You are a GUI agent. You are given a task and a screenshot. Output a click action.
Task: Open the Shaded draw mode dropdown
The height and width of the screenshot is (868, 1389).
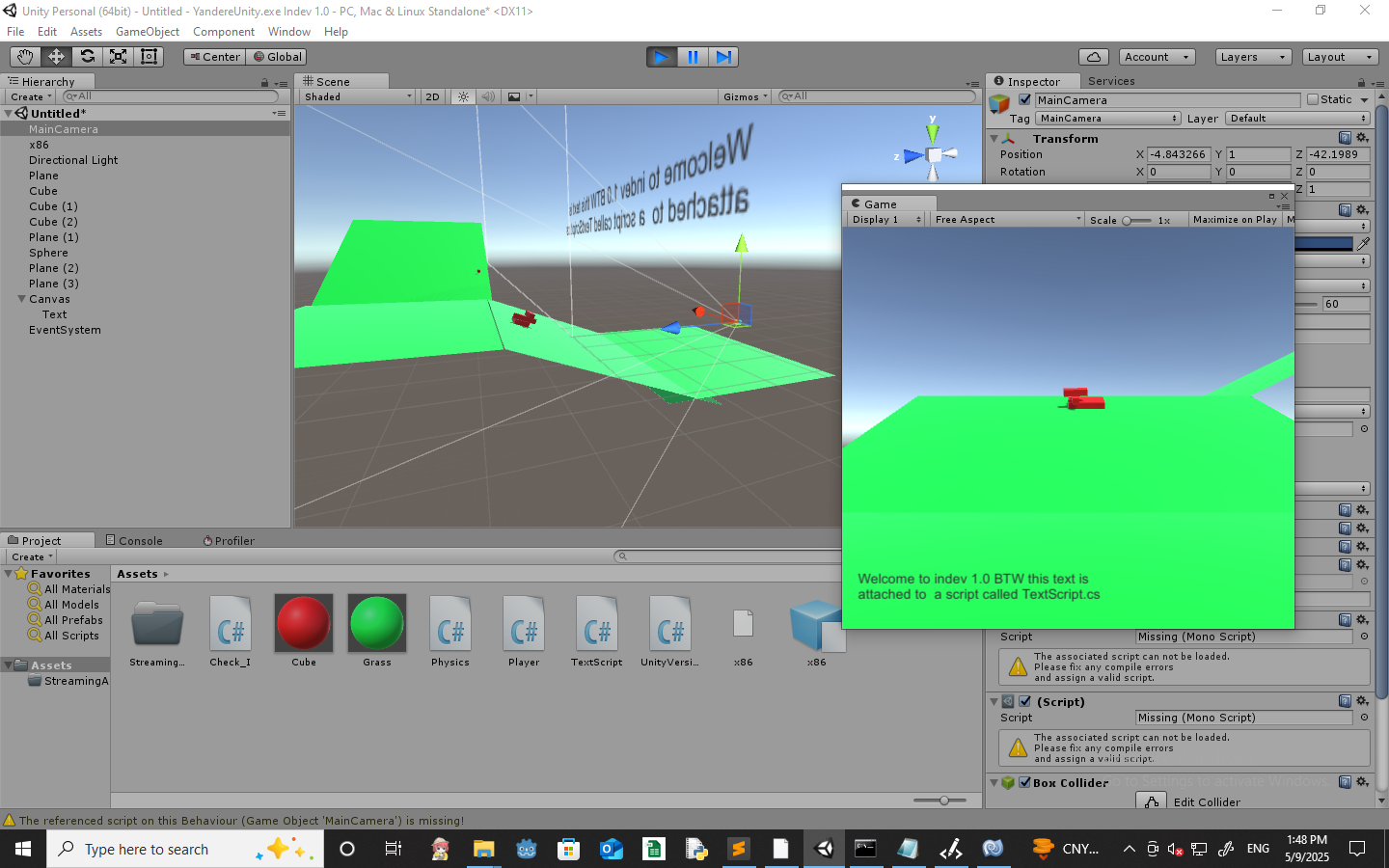pos(358,96)
